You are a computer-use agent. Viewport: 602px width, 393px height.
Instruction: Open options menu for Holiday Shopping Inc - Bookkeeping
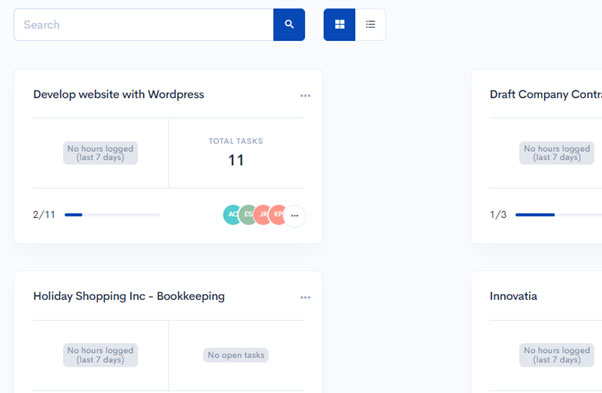pyautogui.click(x=305, y=297)
